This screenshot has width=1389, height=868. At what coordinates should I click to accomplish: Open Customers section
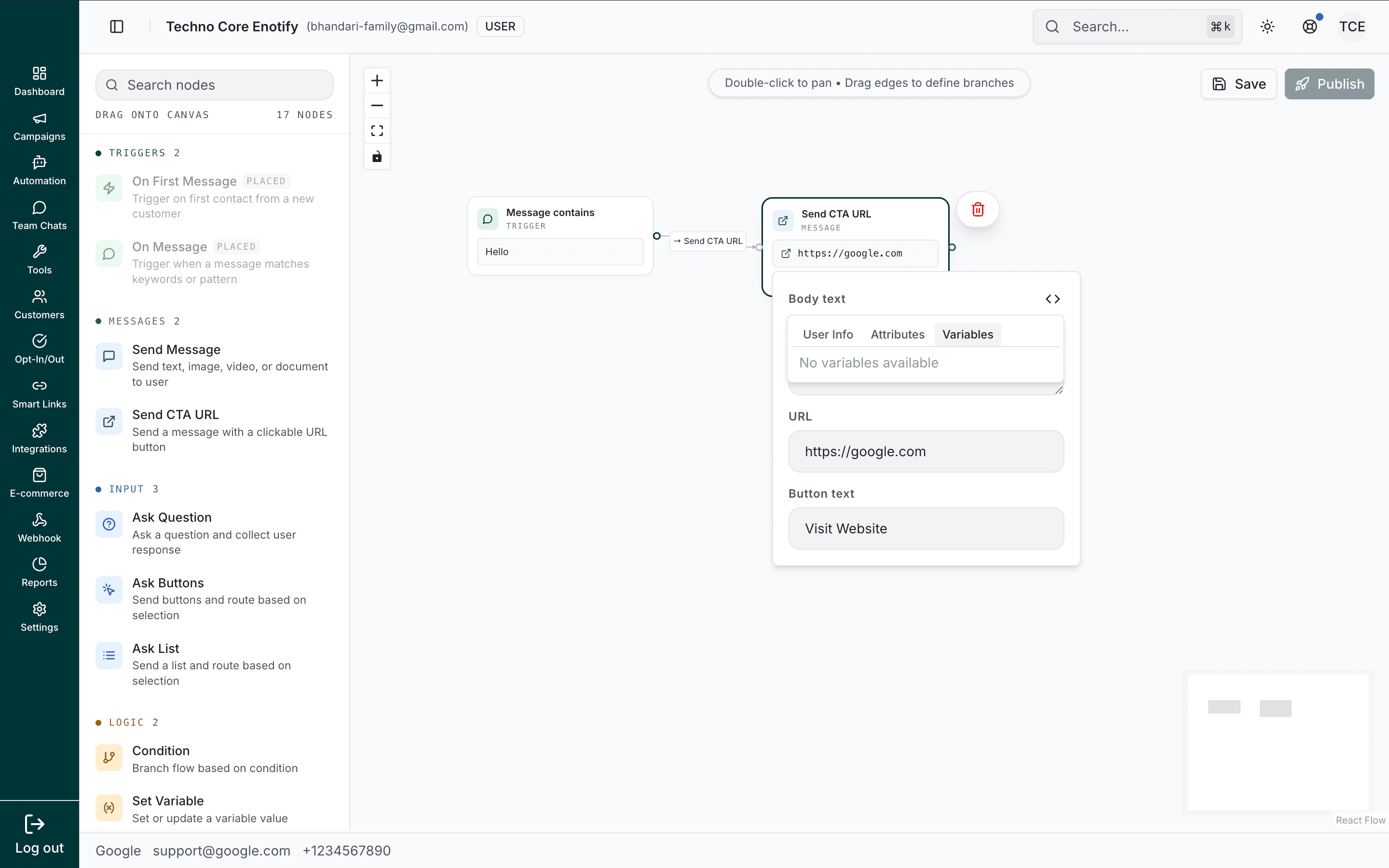(39, 304)
